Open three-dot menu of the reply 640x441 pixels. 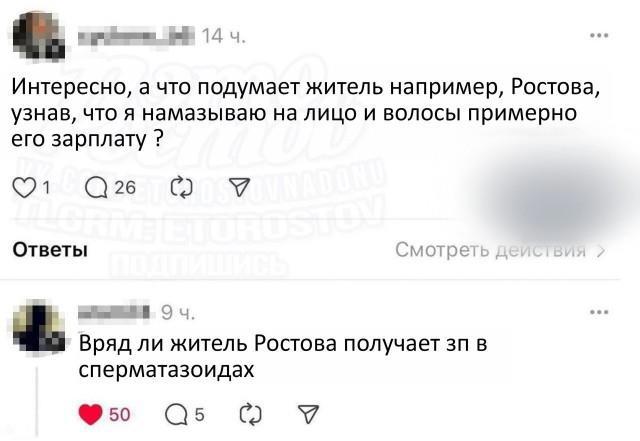600,312
